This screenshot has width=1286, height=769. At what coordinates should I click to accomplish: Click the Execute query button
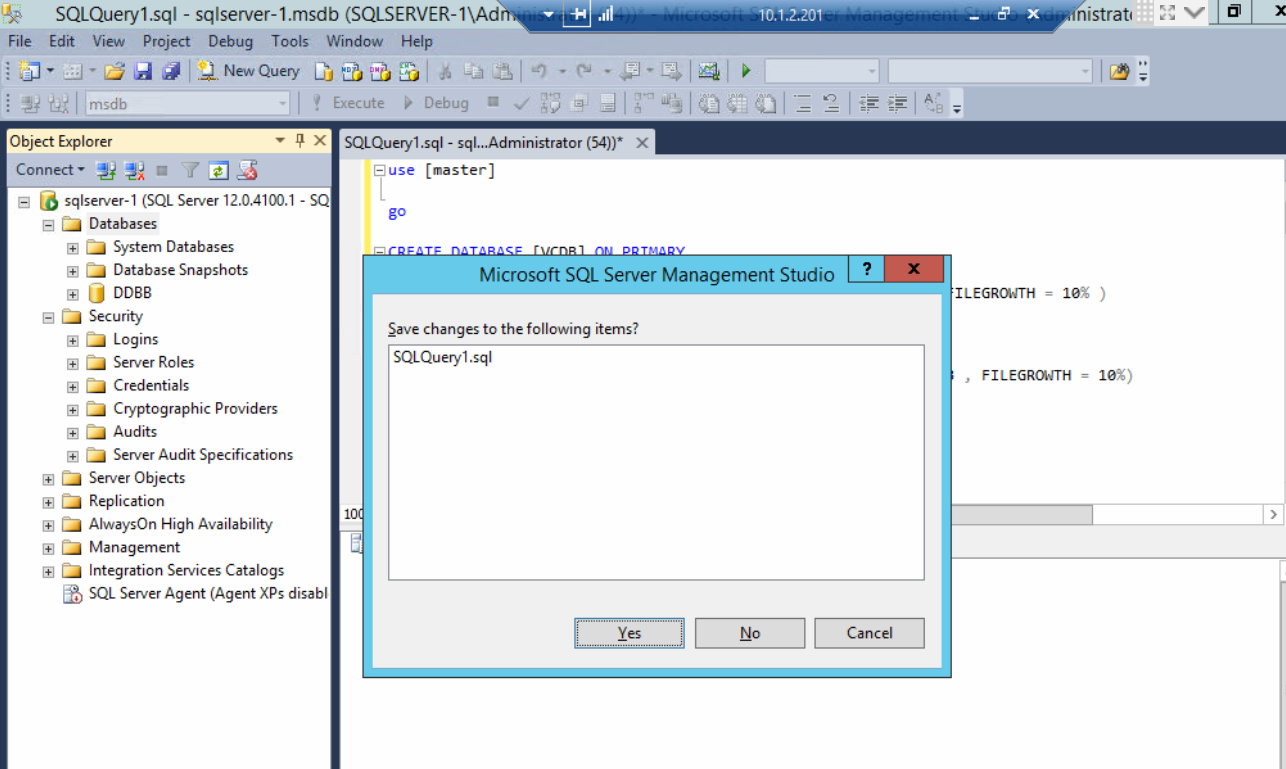click(348, 103)
